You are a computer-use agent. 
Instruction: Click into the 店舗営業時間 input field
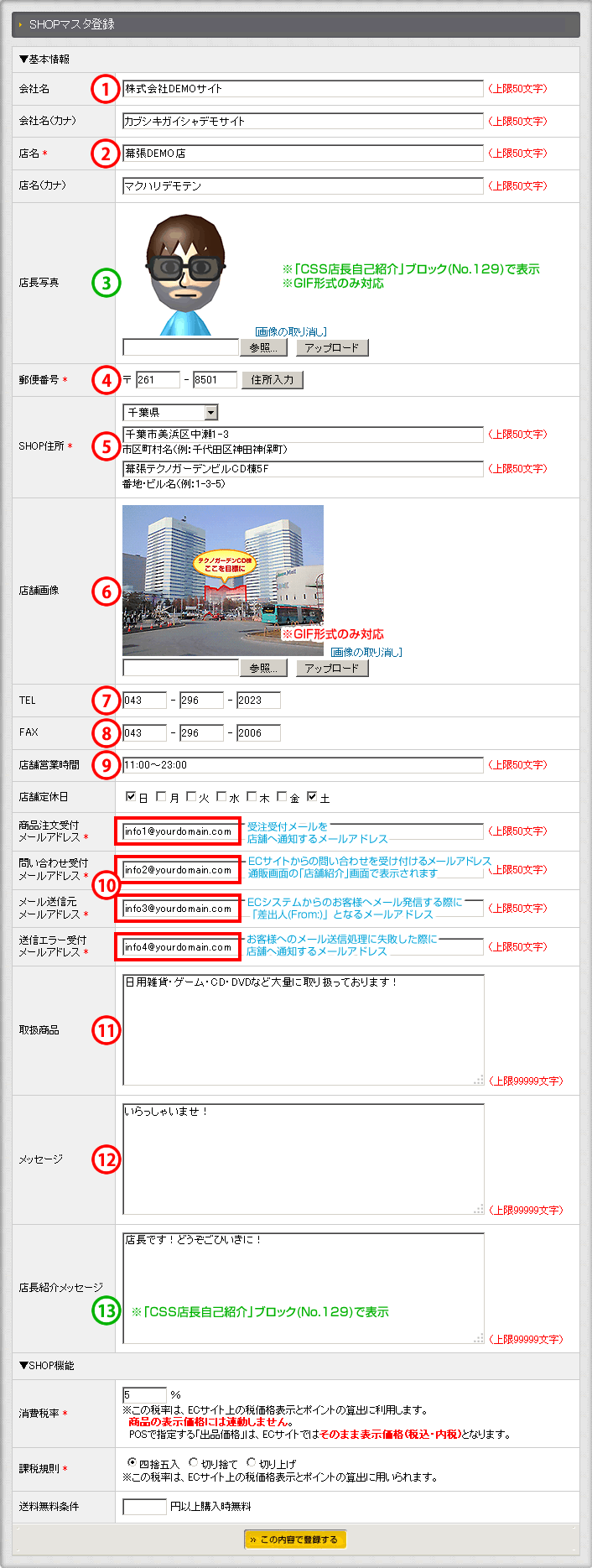point(302,765)
